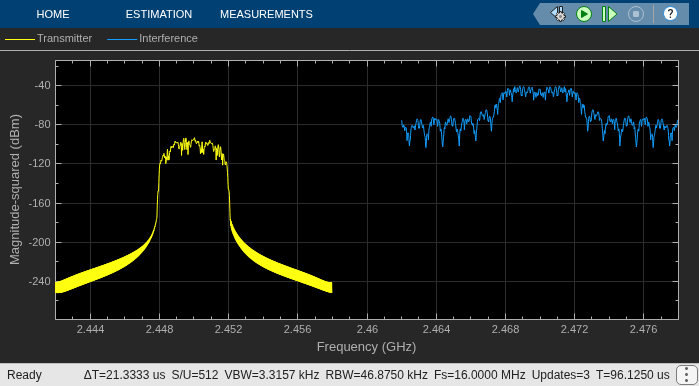699x386 pixels.
Task: Toggle visibility of the Interference legend entry
Action: coord(152,38)
